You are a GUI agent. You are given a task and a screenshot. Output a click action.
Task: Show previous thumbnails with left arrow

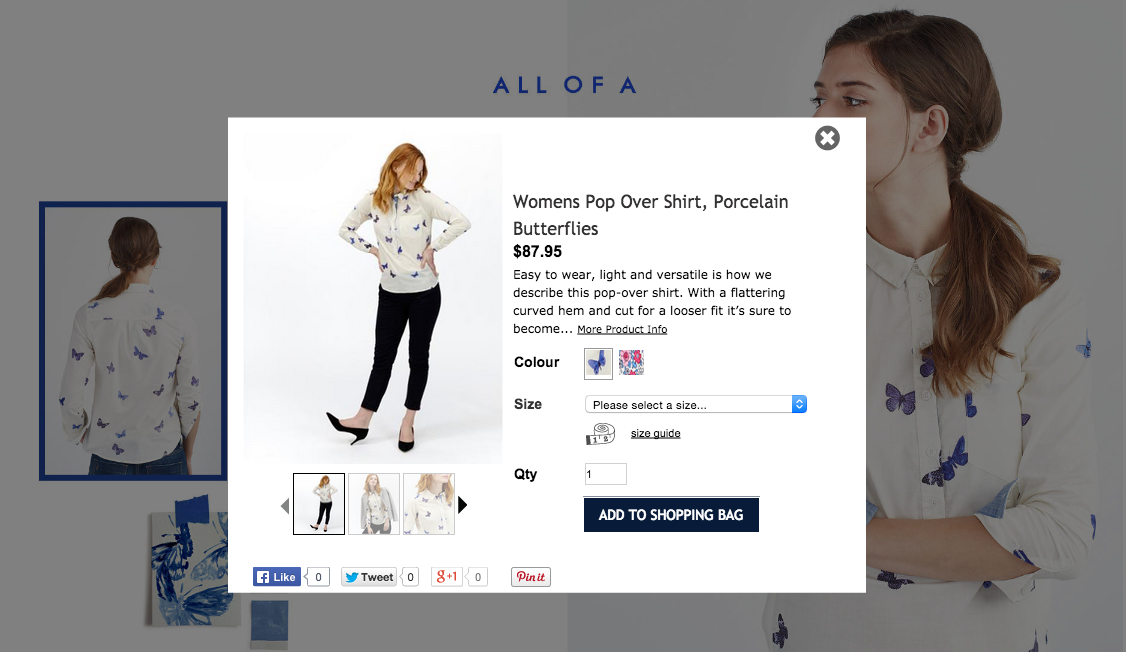point(285,506)
